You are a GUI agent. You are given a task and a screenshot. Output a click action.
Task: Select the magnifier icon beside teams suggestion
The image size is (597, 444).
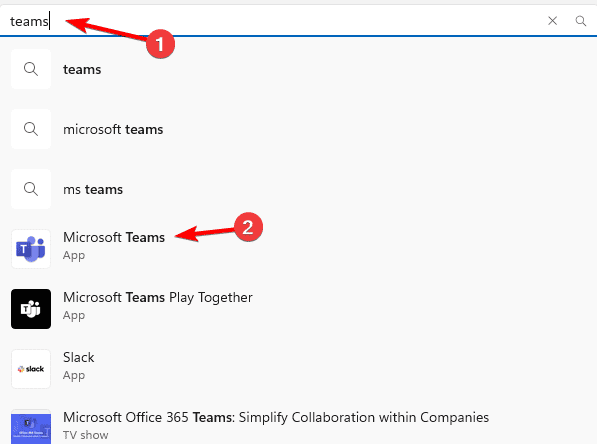31,69
